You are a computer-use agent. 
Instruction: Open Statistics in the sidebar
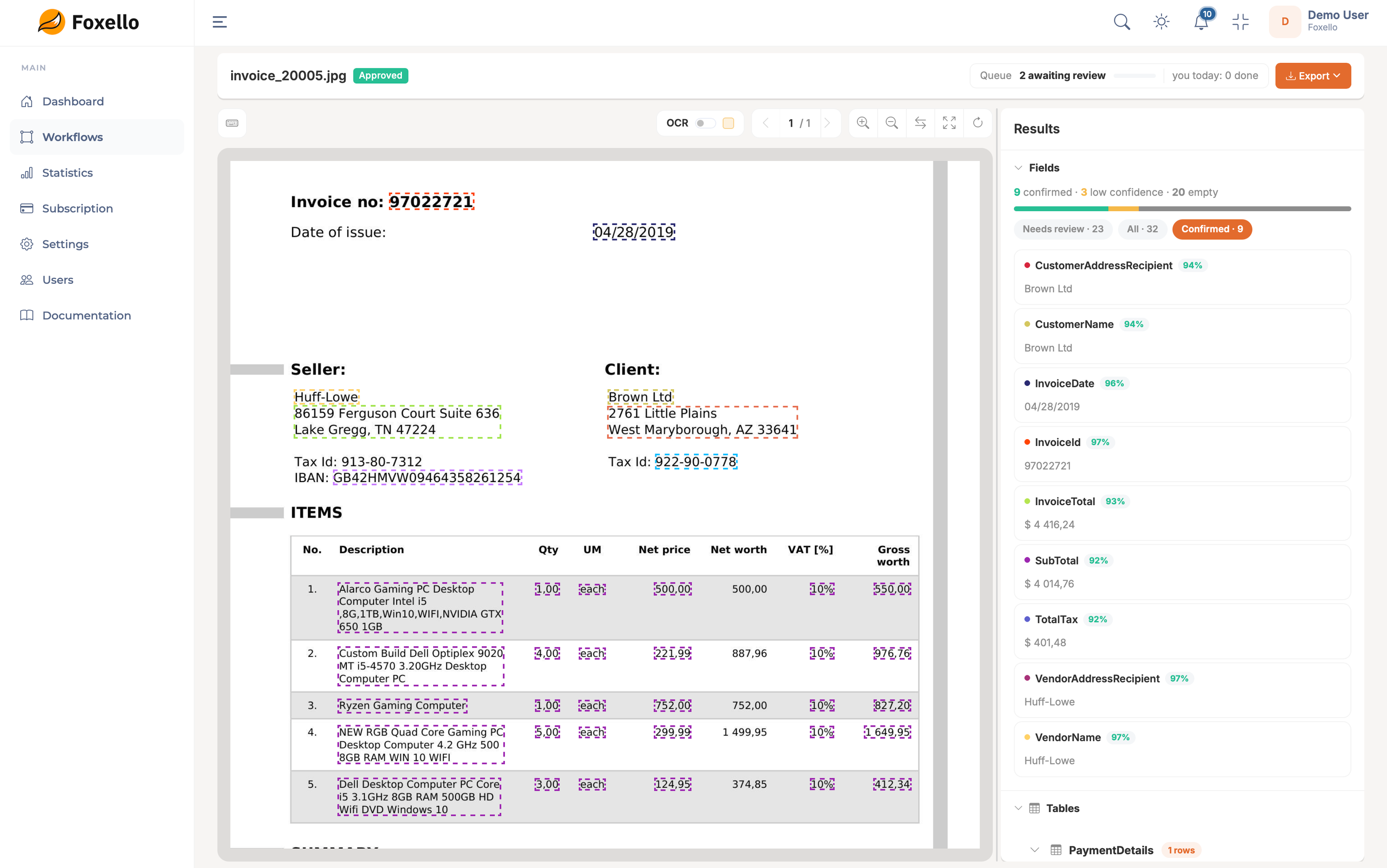pos(67,172)
